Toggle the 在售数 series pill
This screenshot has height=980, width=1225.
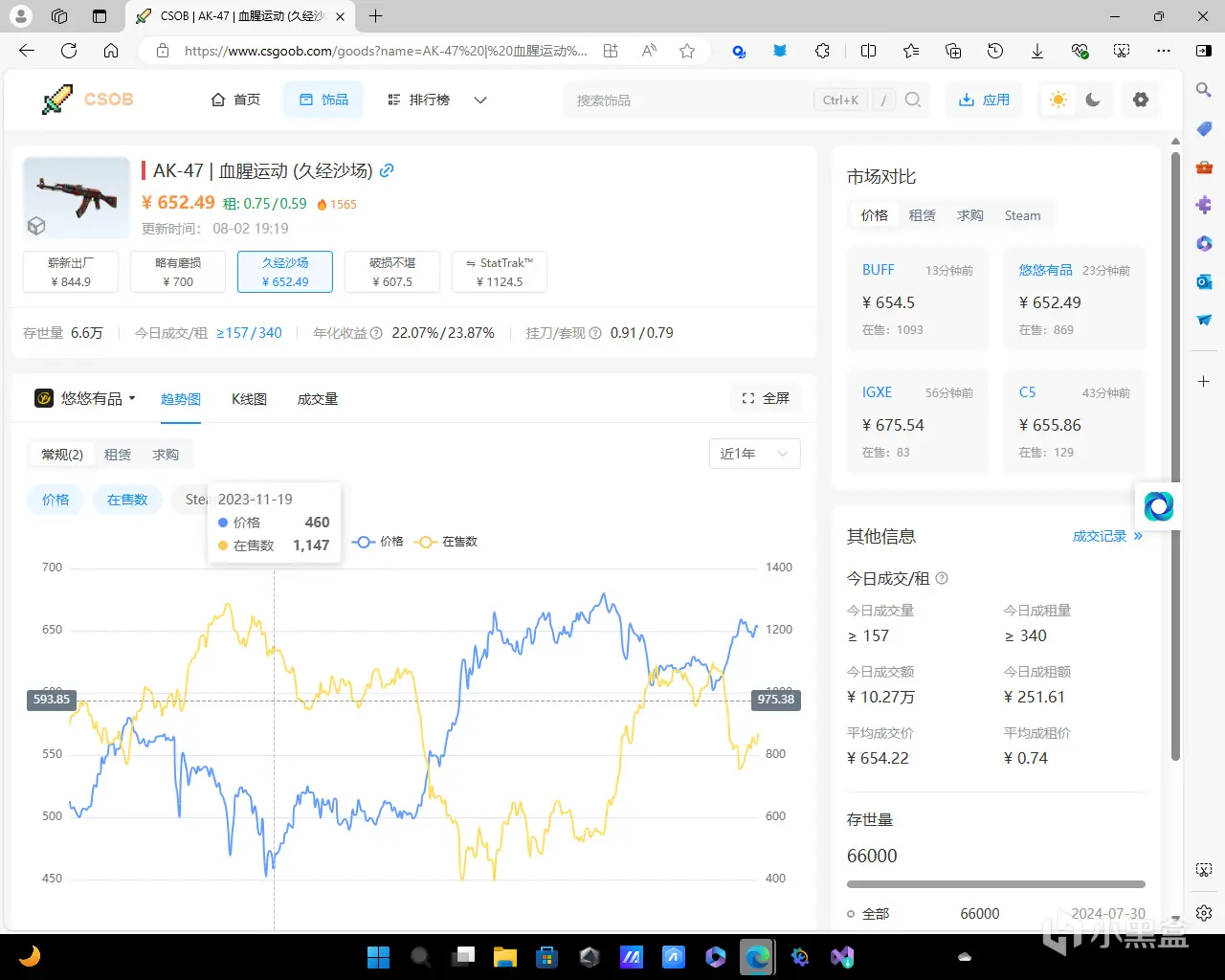click(x=127, y=500)
